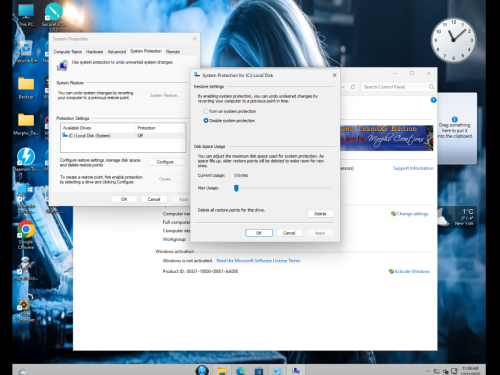The width and height of the screenshot is (500, 375).
Task: Open Microsoft Edge from the taskbar
Action: (x=240, y=371)
